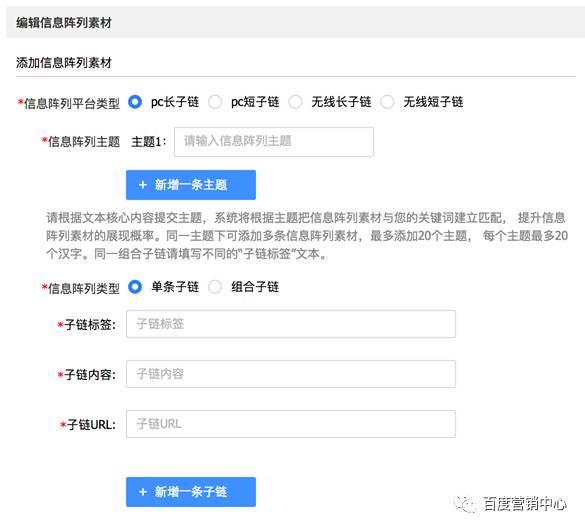
Task: Click the 添加信息阵列素材 section heading
Action: 64,62
